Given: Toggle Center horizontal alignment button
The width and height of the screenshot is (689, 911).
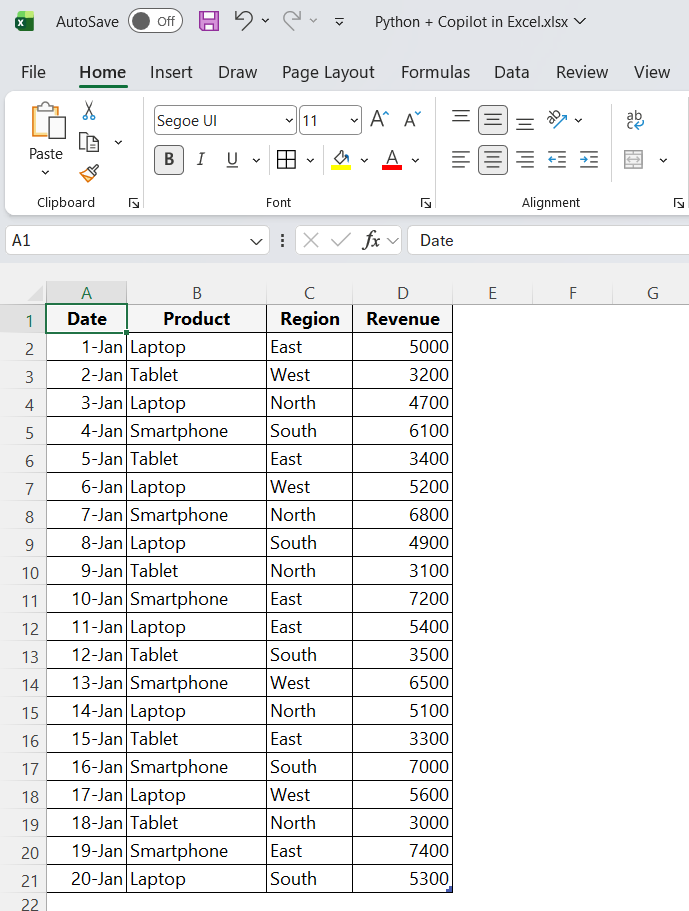Looking at the screenshot, I should (493, 159).
